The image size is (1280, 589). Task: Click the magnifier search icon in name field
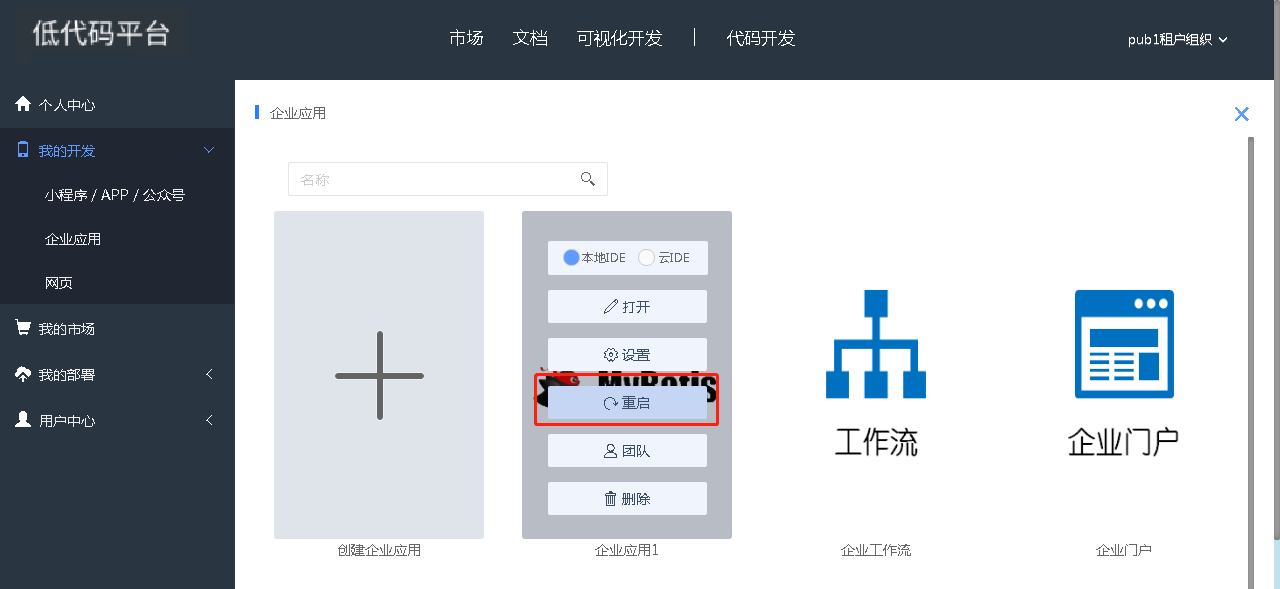588,179
